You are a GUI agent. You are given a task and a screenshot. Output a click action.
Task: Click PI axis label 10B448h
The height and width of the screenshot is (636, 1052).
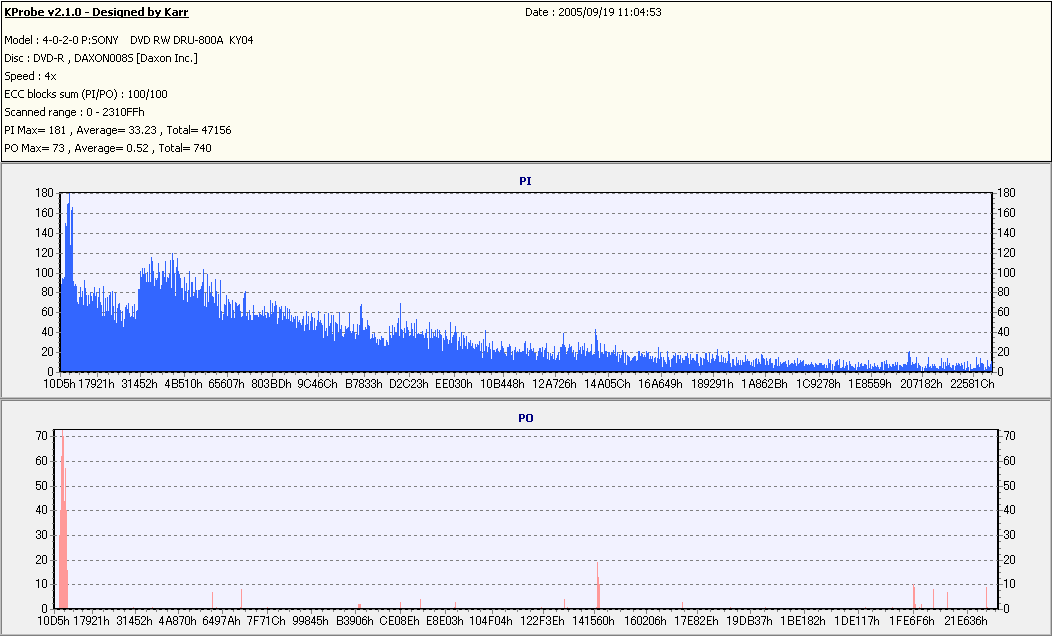tap(502, 384)
